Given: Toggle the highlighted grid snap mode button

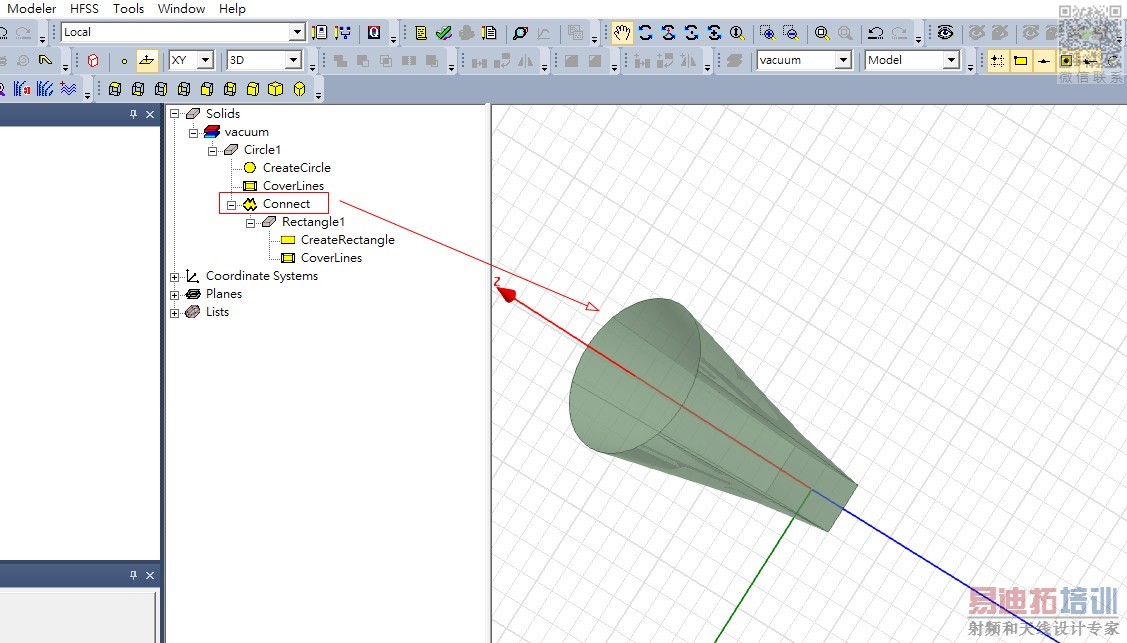Looking at the screenshot, I should click(x=997, y=61).
